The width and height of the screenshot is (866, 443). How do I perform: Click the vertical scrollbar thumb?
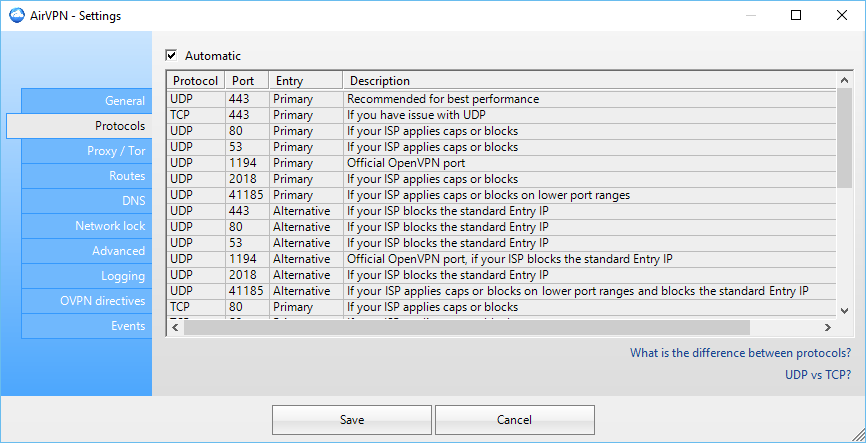pos(844,138)
